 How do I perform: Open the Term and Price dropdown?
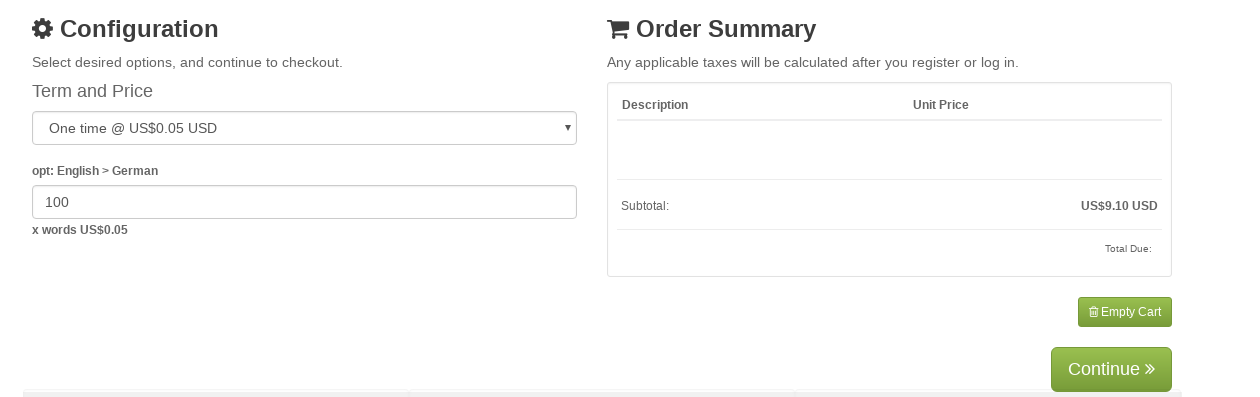[x=304, y=128]
